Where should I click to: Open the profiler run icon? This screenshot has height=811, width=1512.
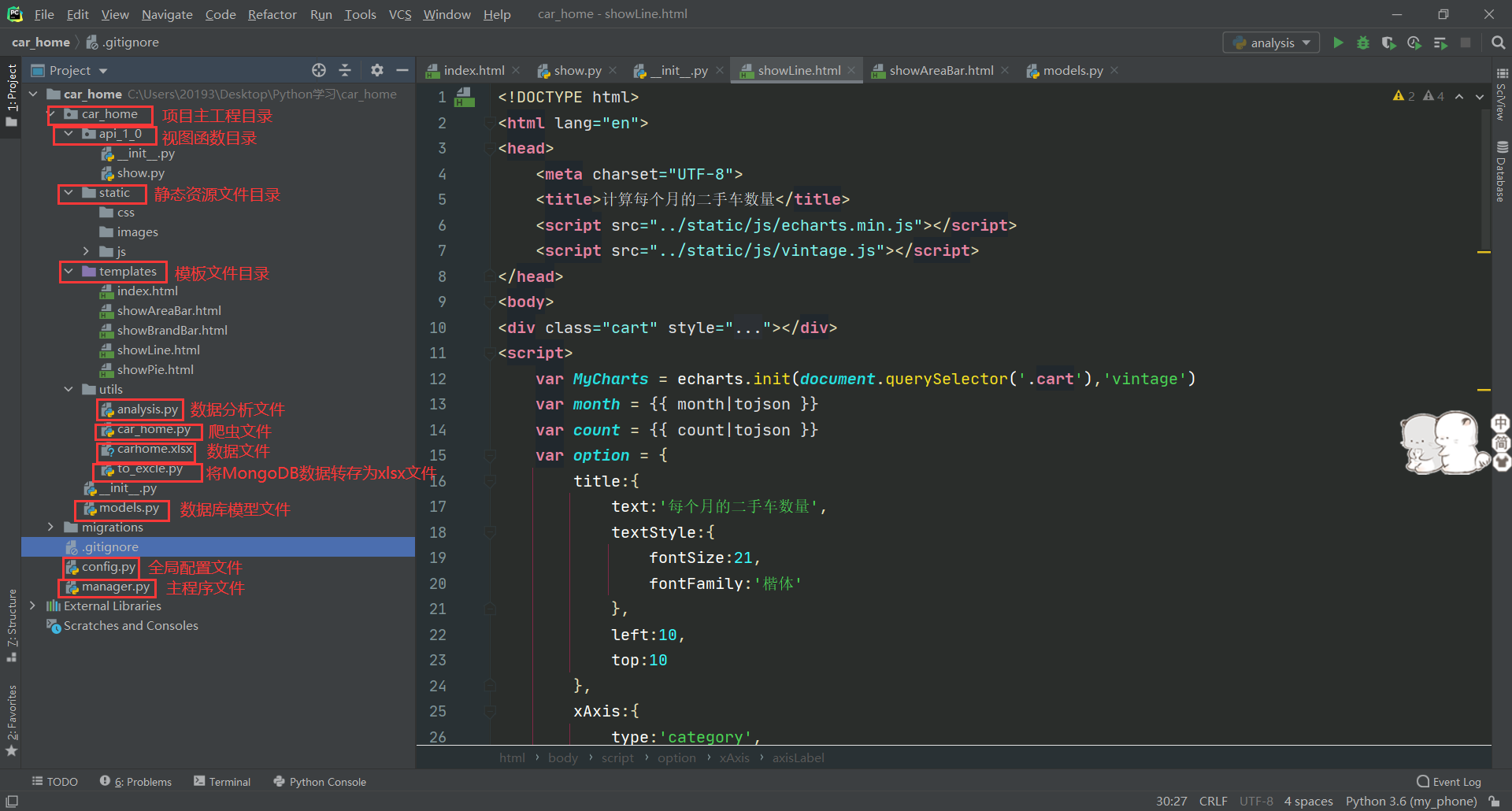pos(1414,43)
